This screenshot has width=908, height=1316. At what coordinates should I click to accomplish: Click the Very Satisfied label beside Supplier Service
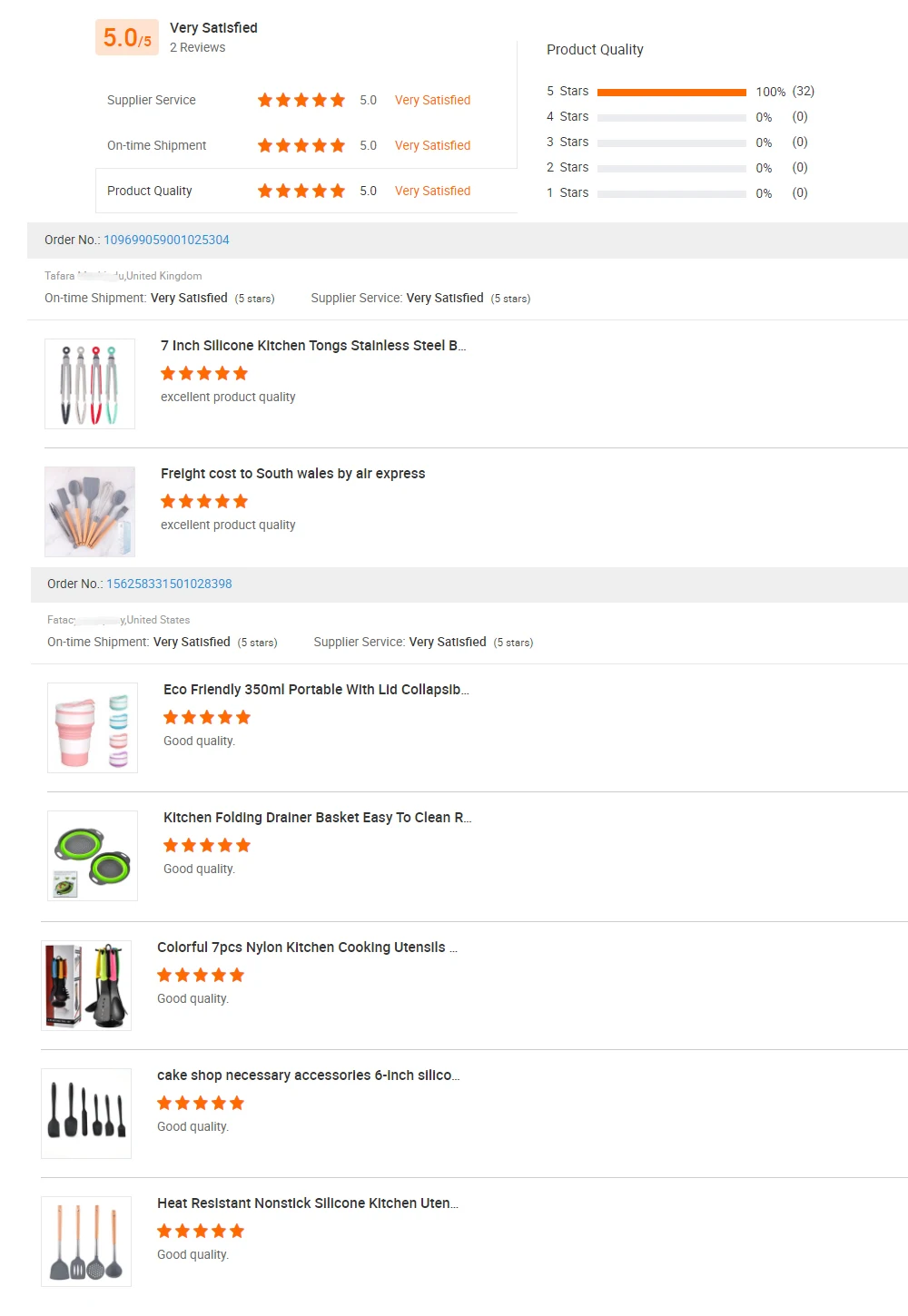432,100
